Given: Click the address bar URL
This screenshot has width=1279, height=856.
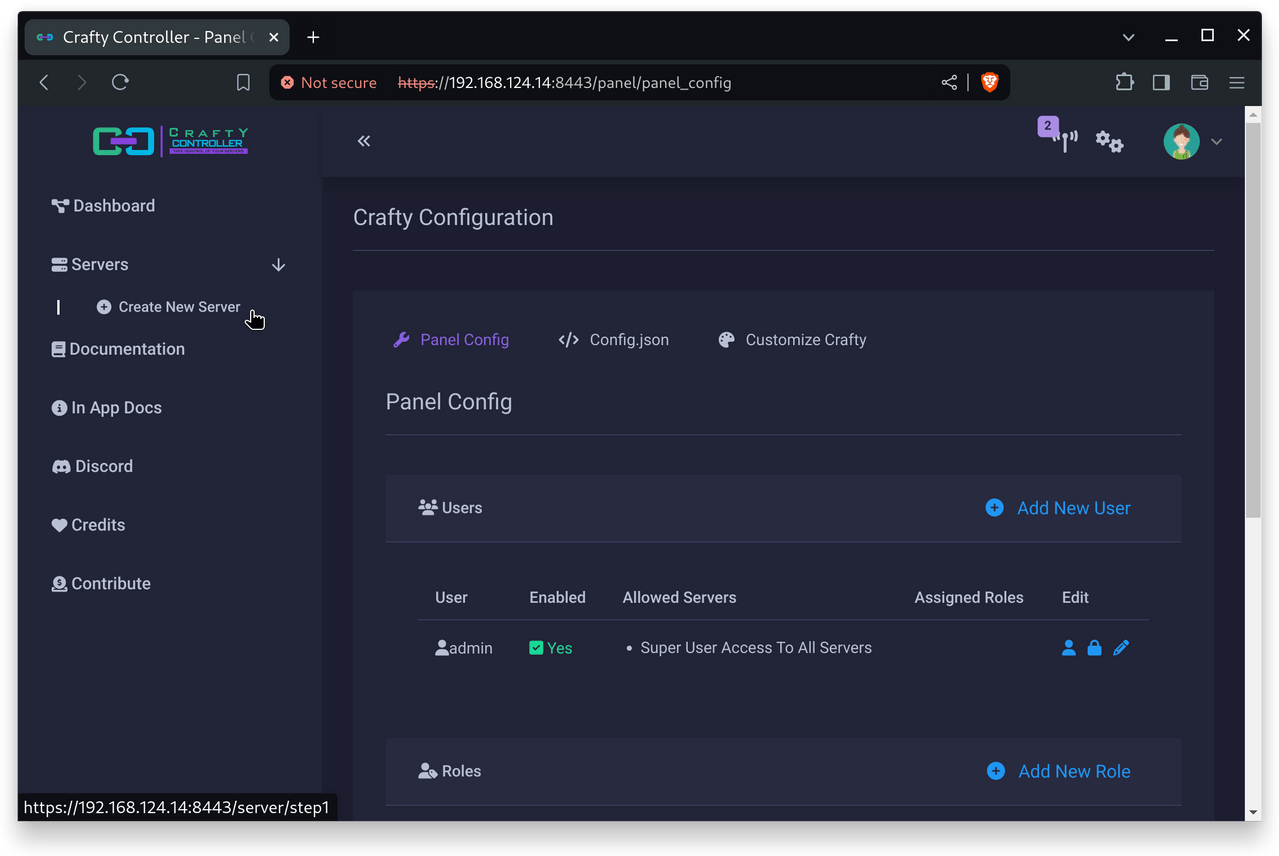Looking at the screenshot, I should point(564,83).
